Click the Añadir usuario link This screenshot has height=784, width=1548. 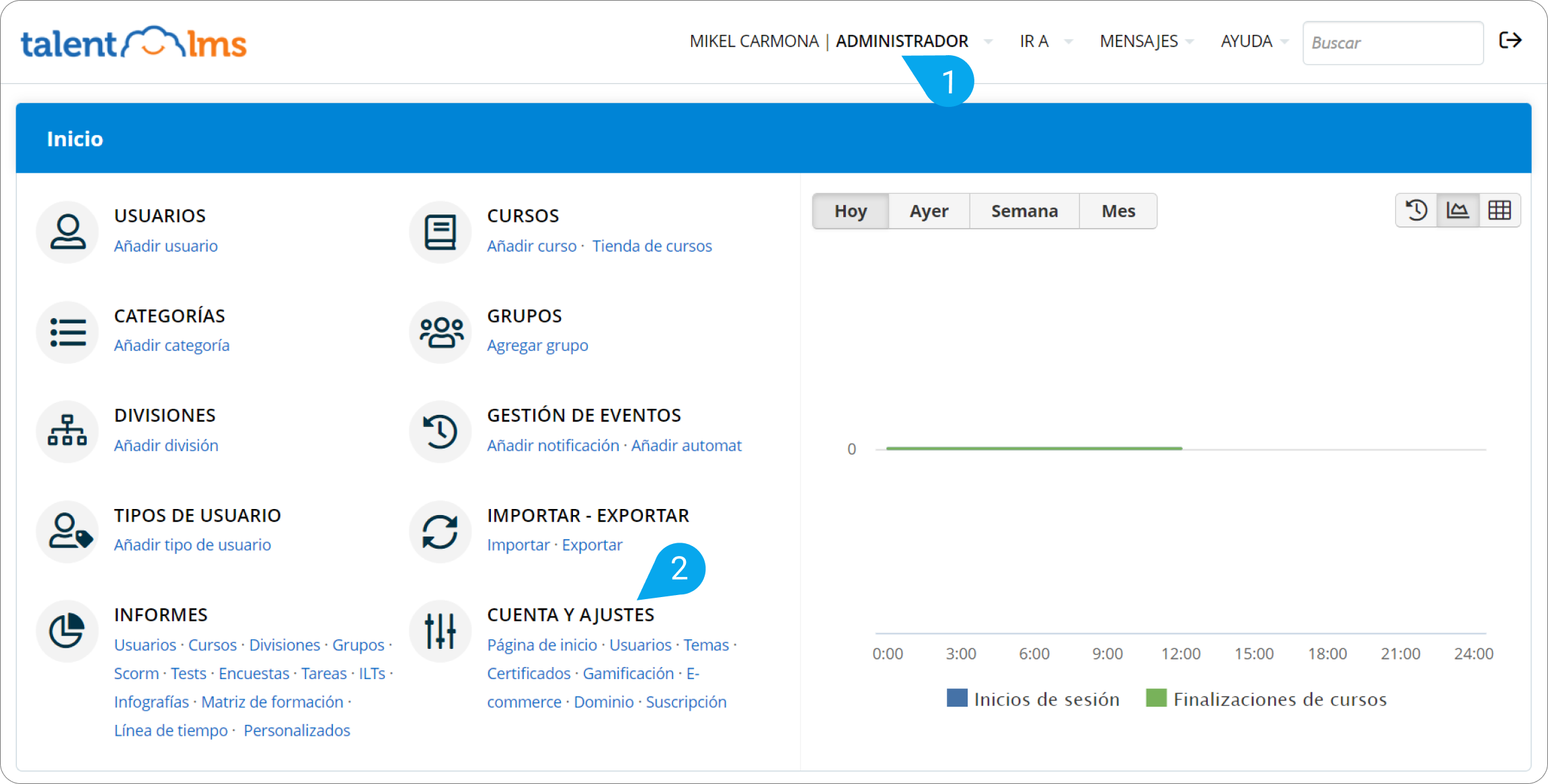point(165,246)
